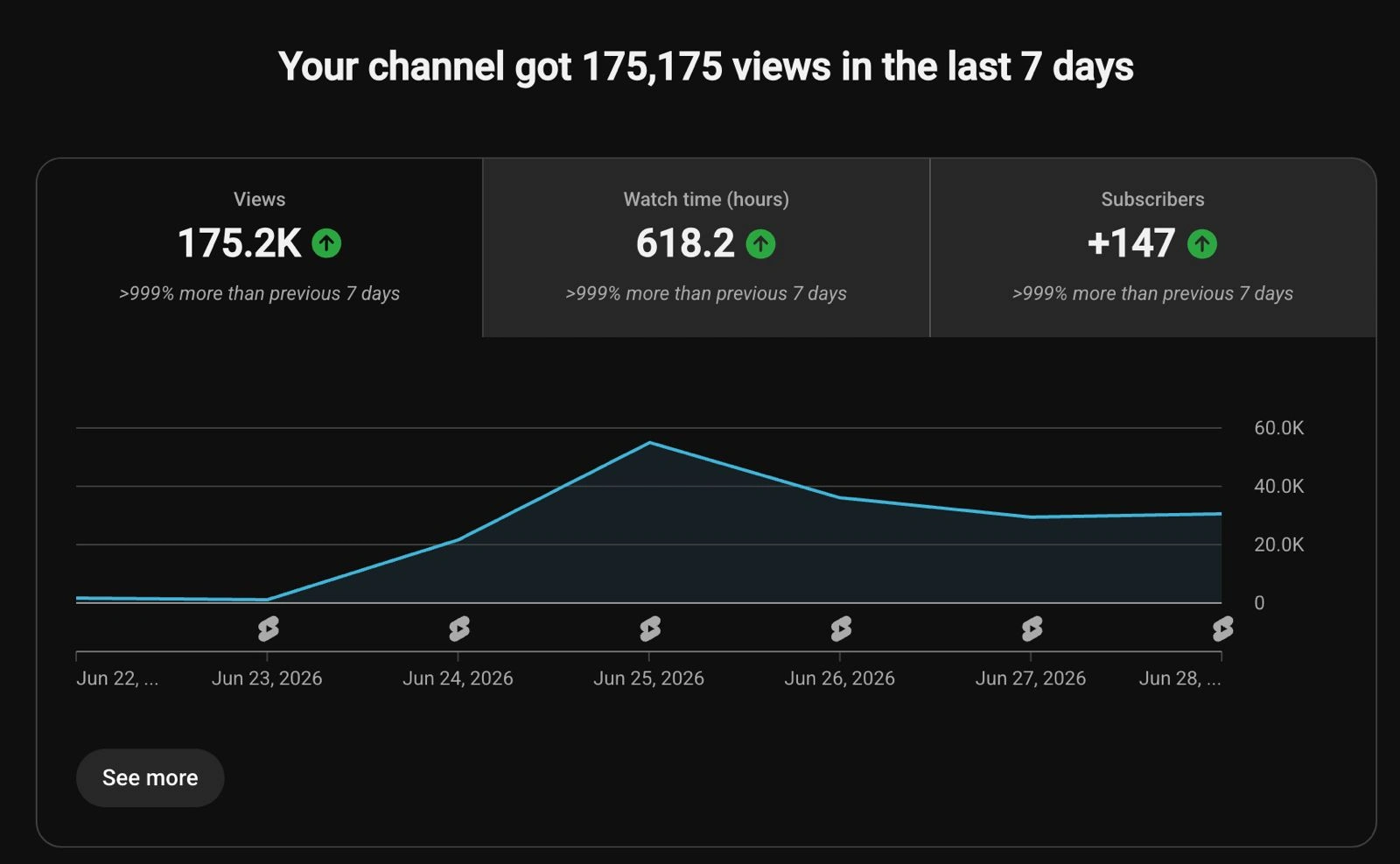This screenshot has width=1400, height=864.
Task: Click the 40.0K y-axis label
Action: coord(1279,486)
